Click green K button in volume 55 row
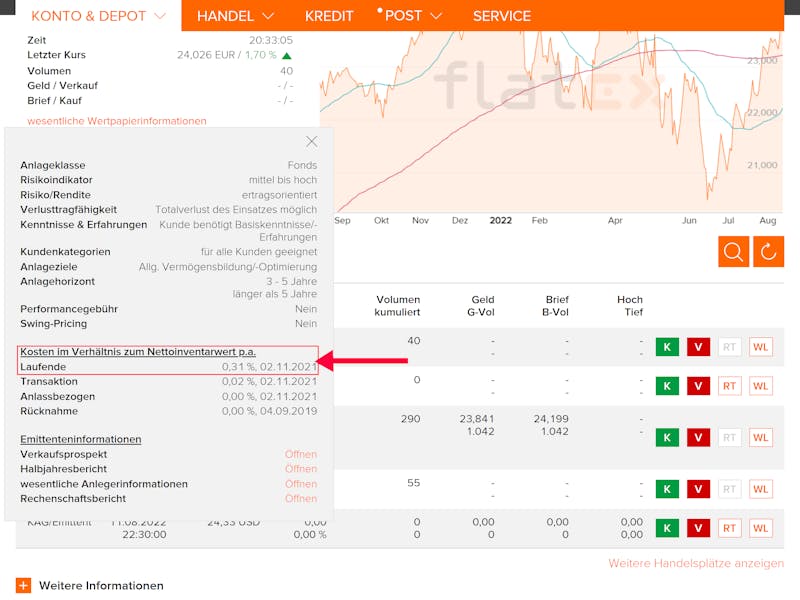Image resolution: width=800 pixels, height=600 pixels. click(667, 489)
